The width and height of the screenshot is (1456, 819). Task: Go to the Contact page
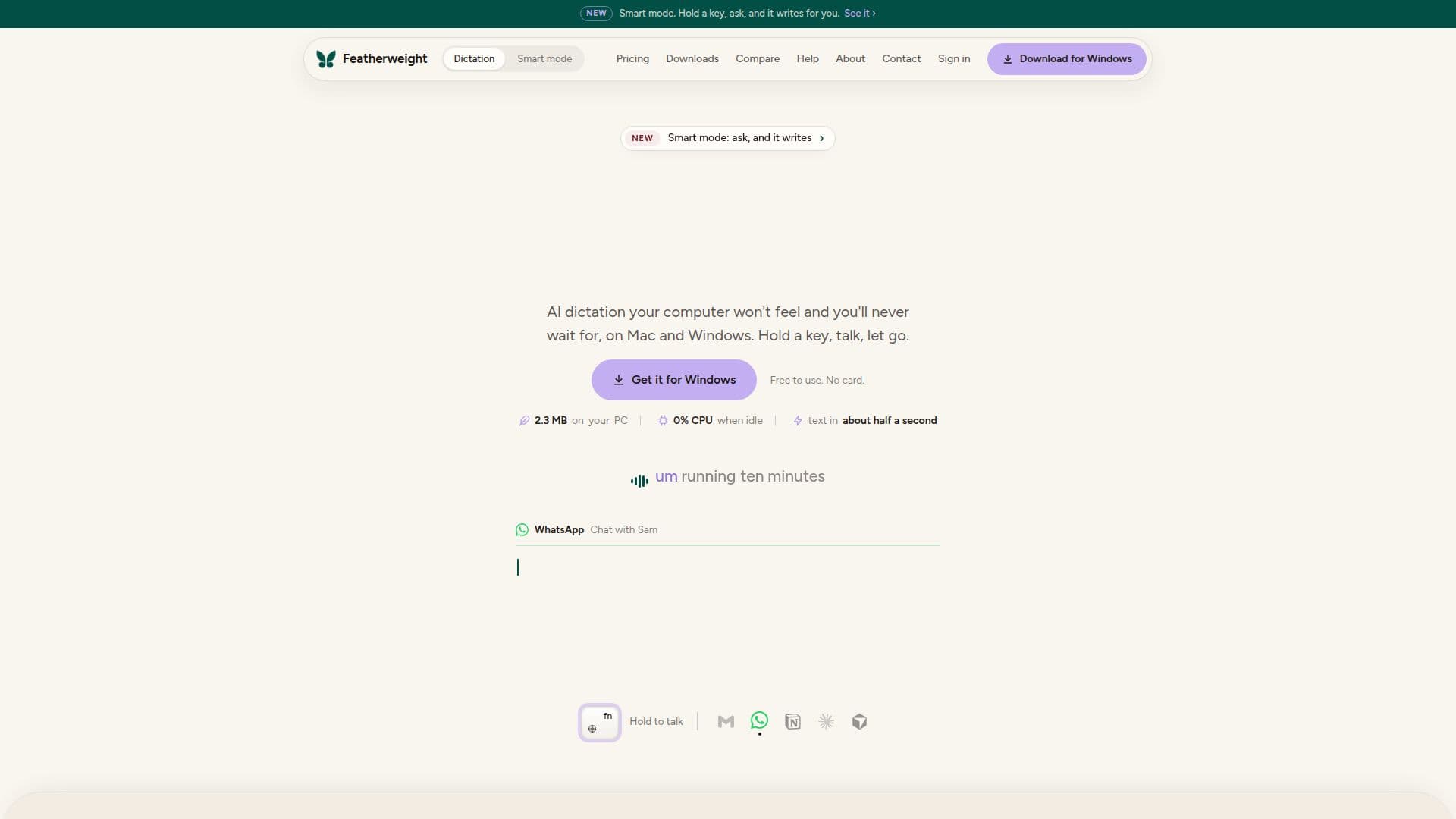tap(902, 59)
